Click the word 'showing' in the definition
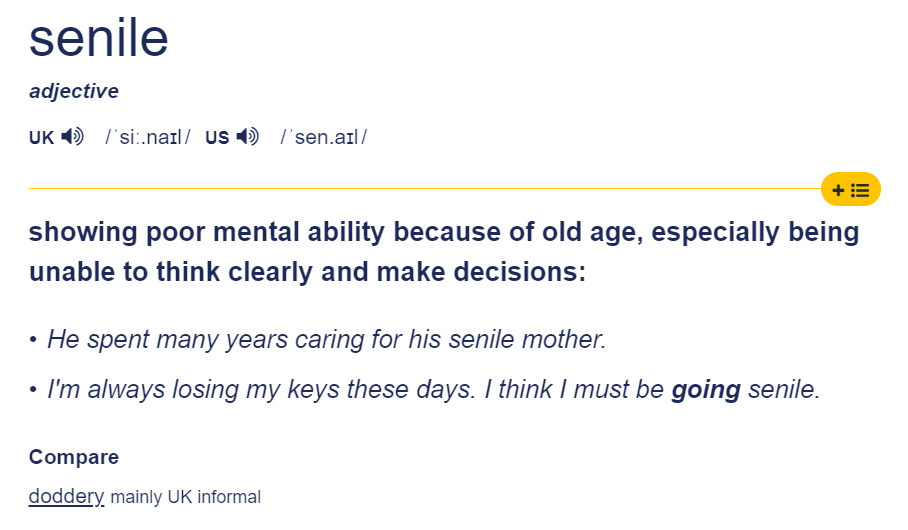The width and height of the screenshot is (908, 530). [x=83, y=232]
